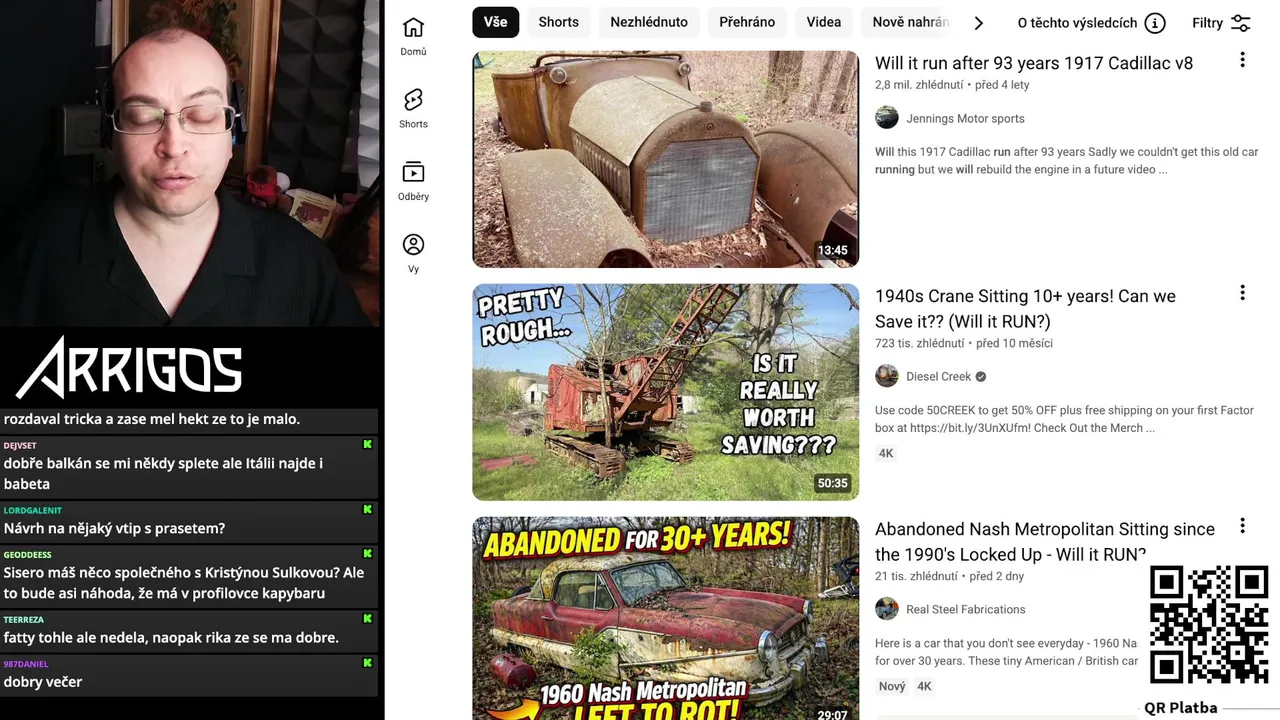
Task: Click chat username GEODDEESS
Action: (27, 554)
